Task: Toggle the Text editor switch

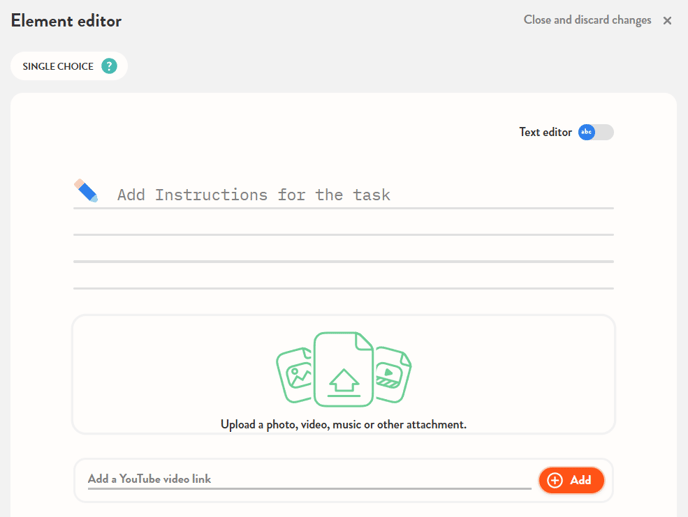Action: [595, 132]
